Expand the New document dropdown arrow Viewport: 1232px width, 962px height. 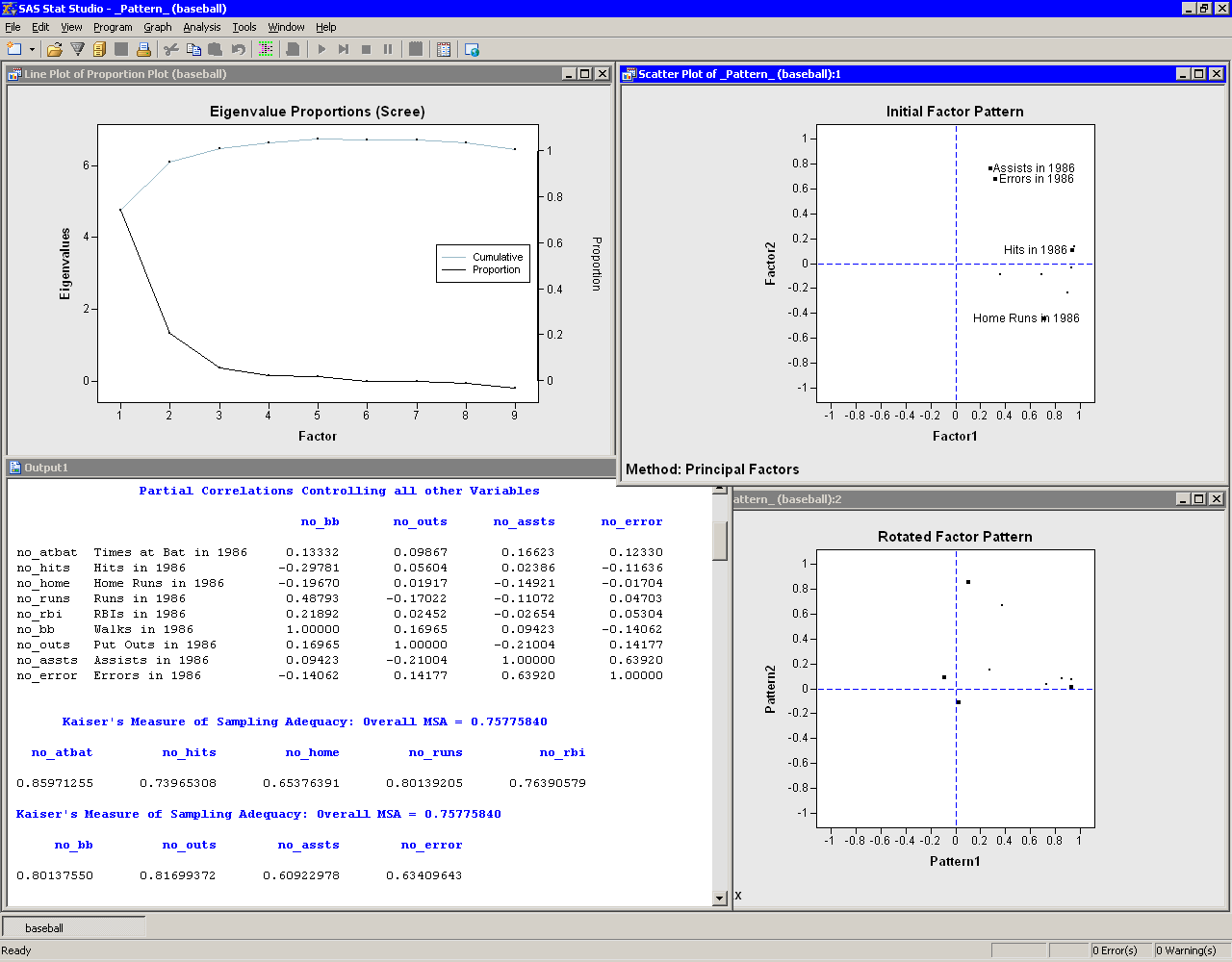point(32,49)
